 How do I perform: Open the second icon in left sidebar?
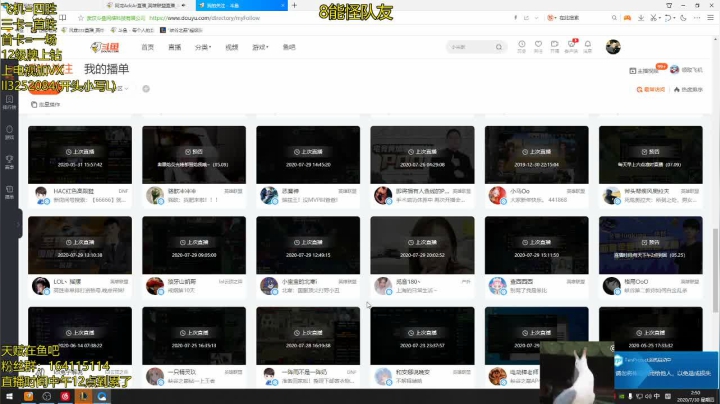click(9, 132)
